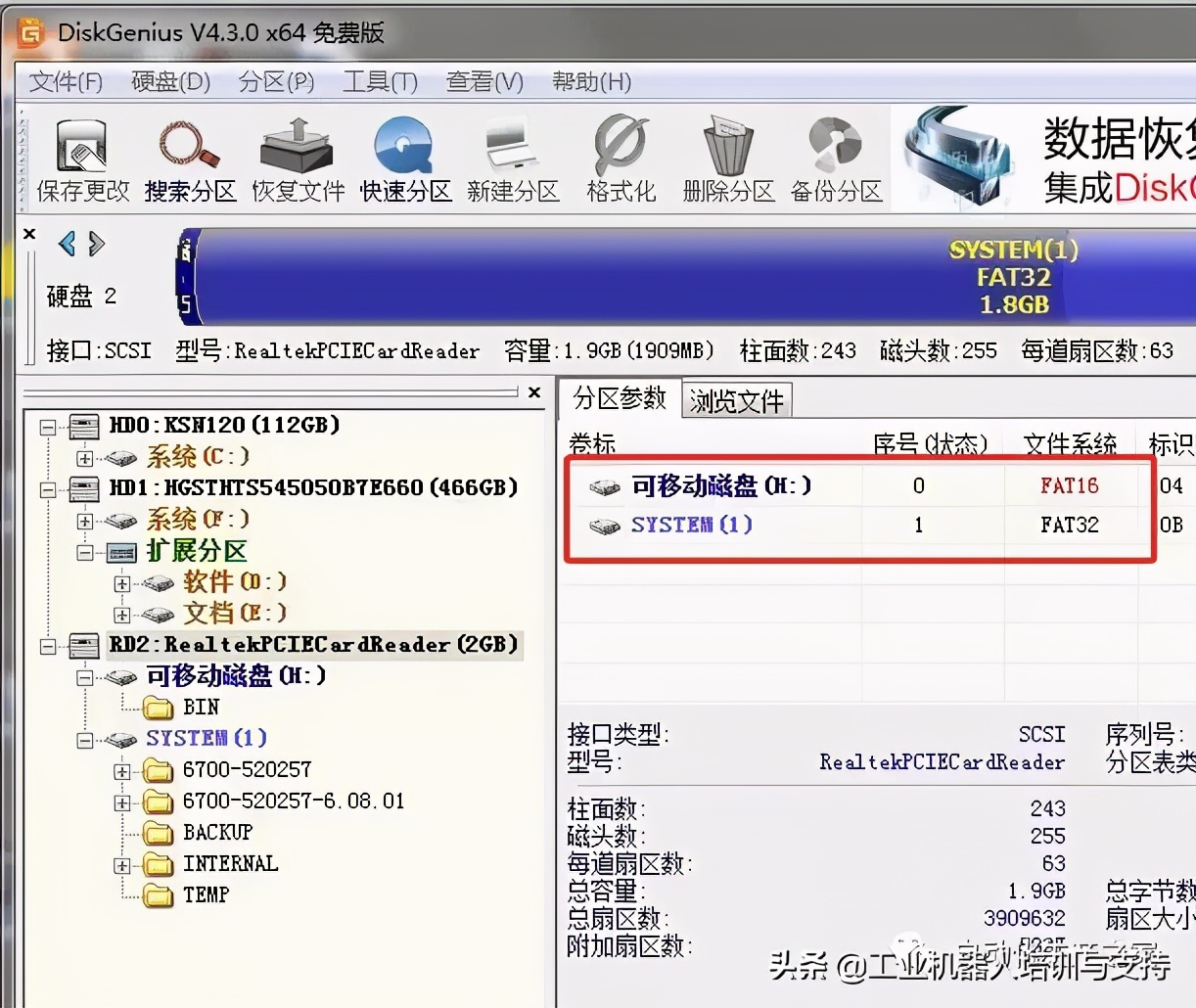This screenshot has width=1196, height=1008.
Task: Click the Format (格式化) toolbar icon
Action: (x=621, y=160)
